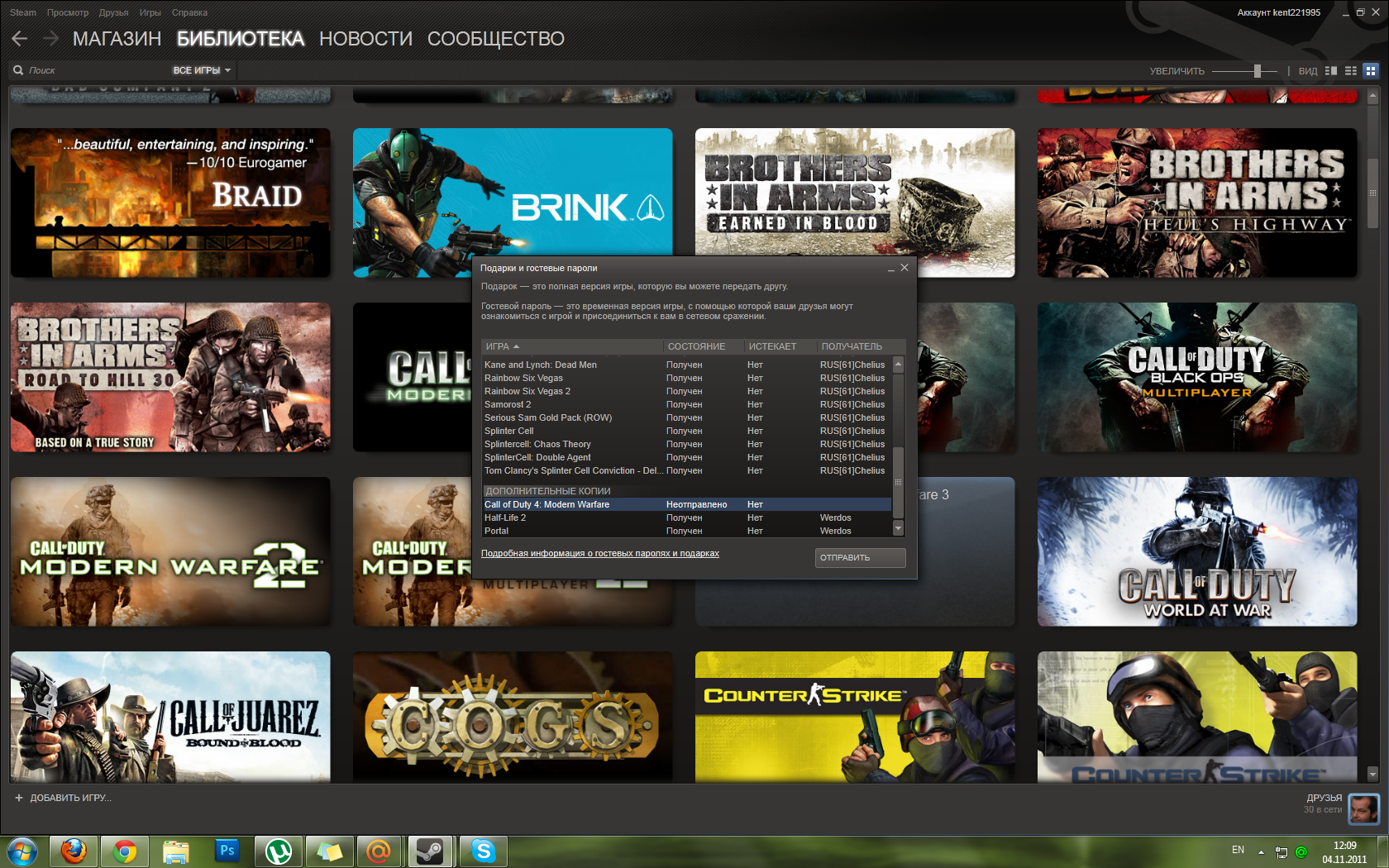Open Windows Explorer from the taskbar
The height and width of the screenshot is (868, 1389).
click(176, 851)
